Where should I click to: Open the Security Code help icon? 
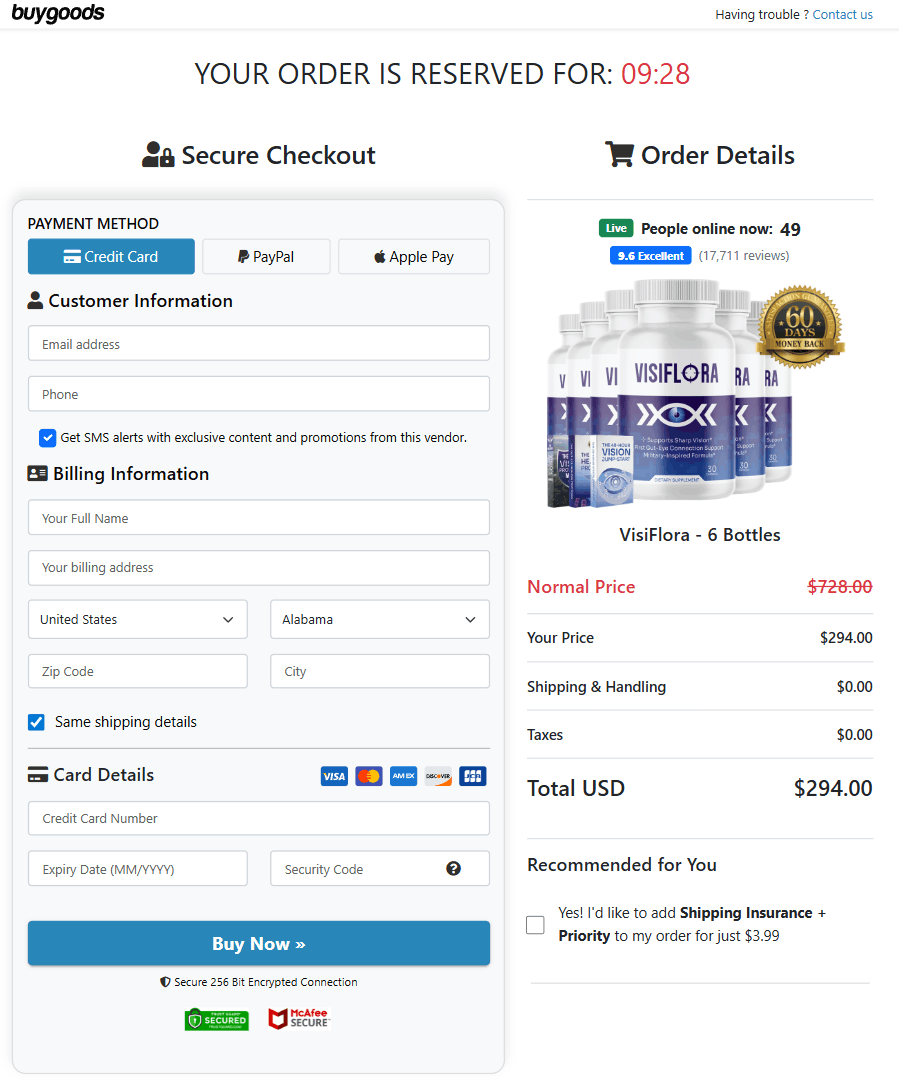coord(454,868)
